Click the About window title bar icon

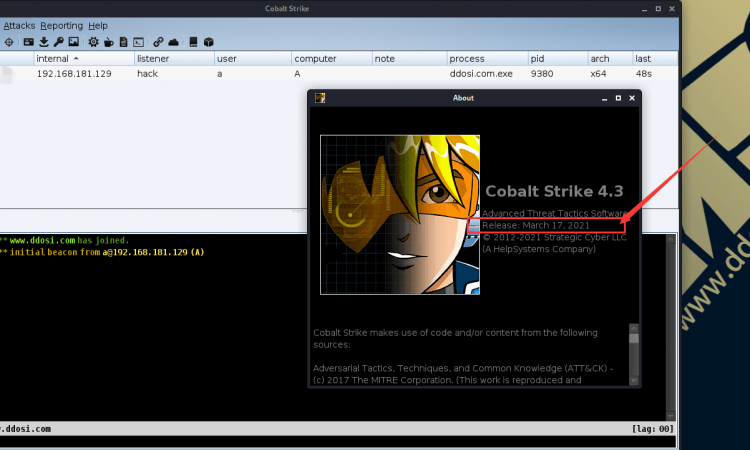(x=320, y=98)
